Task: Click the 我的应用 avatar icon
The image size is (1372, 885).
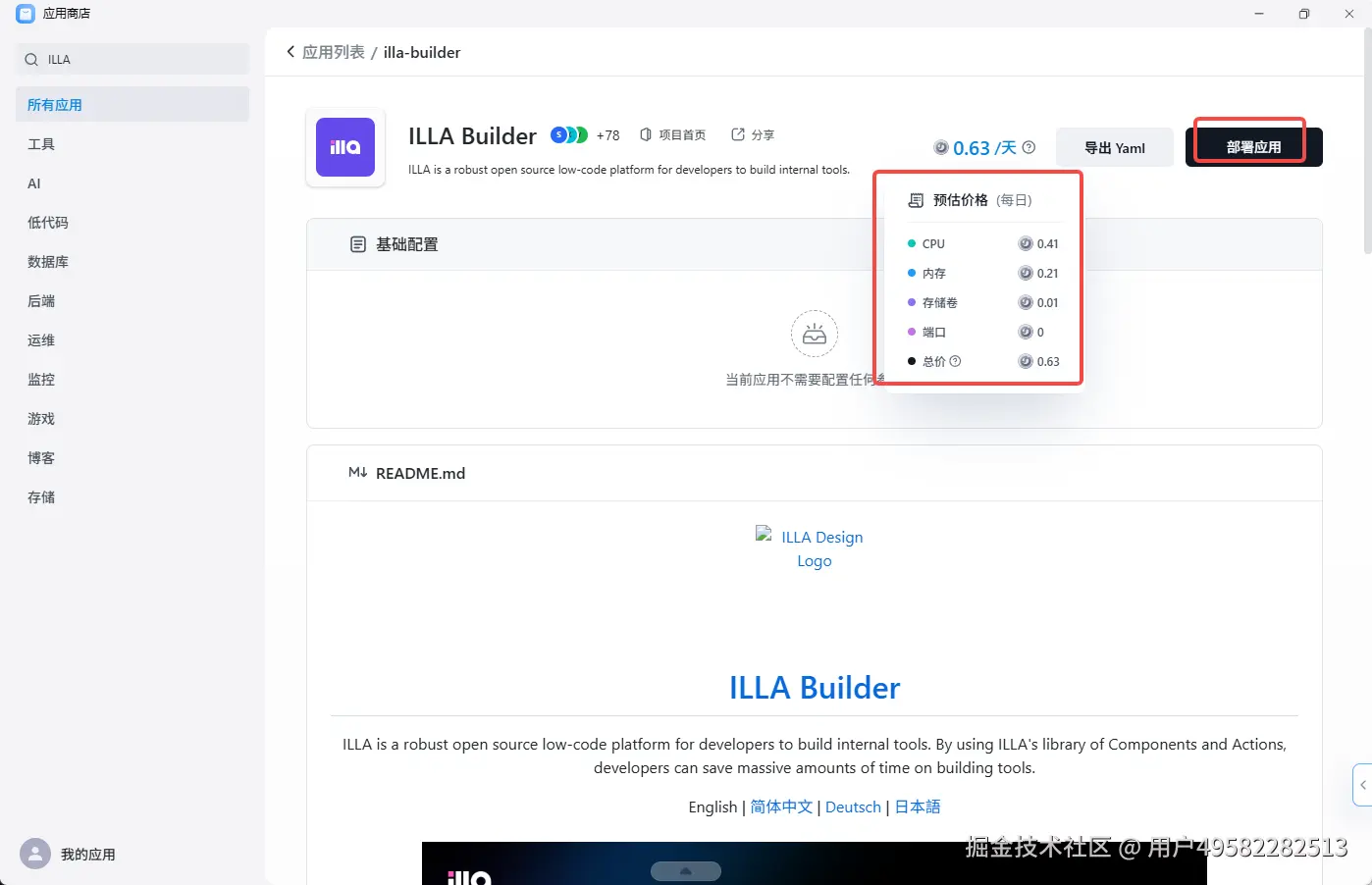Action: click(35, 854)
